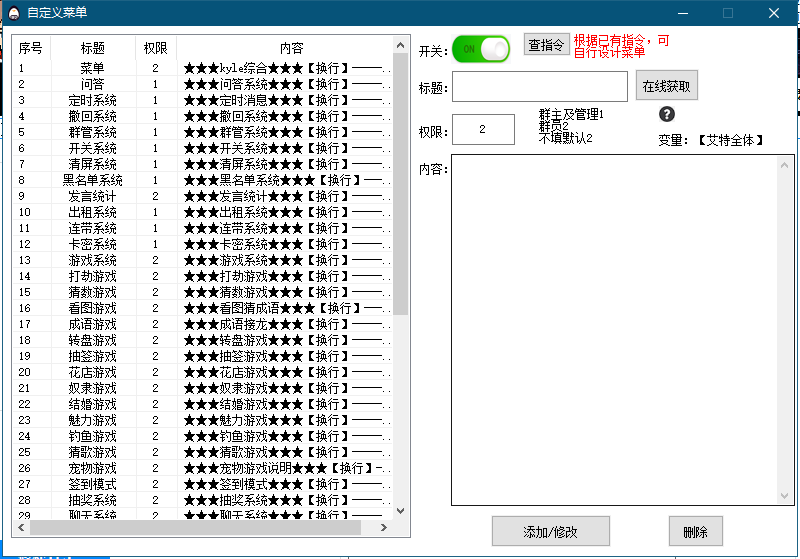Image resolution: width=800 pixels, height=559 pixels.
Task: Select the 成语游戏 row
Action: 203,324
